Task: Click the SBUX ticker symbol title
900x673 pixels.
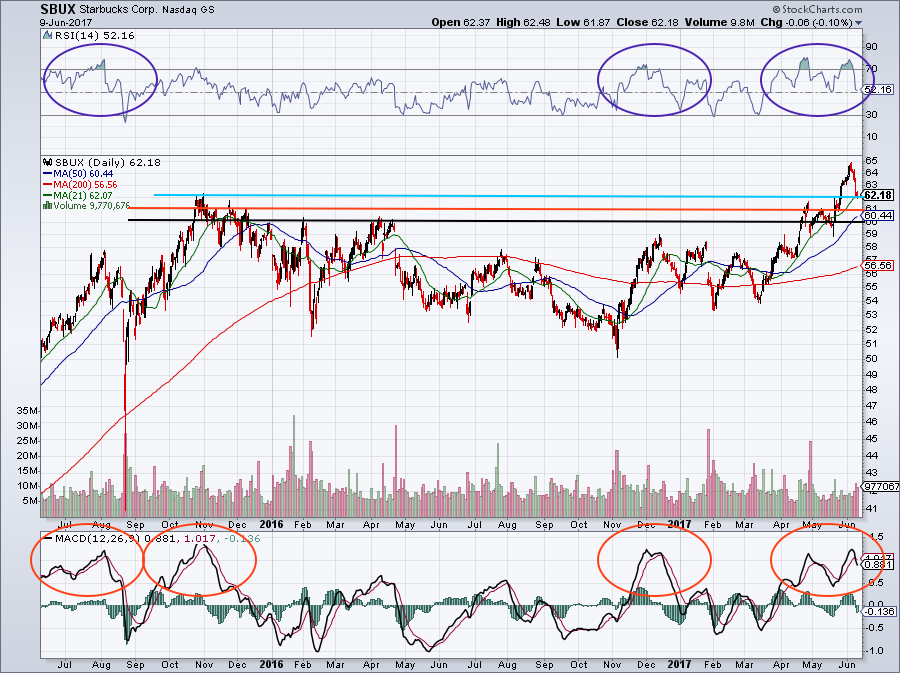Action: point(57,9)
